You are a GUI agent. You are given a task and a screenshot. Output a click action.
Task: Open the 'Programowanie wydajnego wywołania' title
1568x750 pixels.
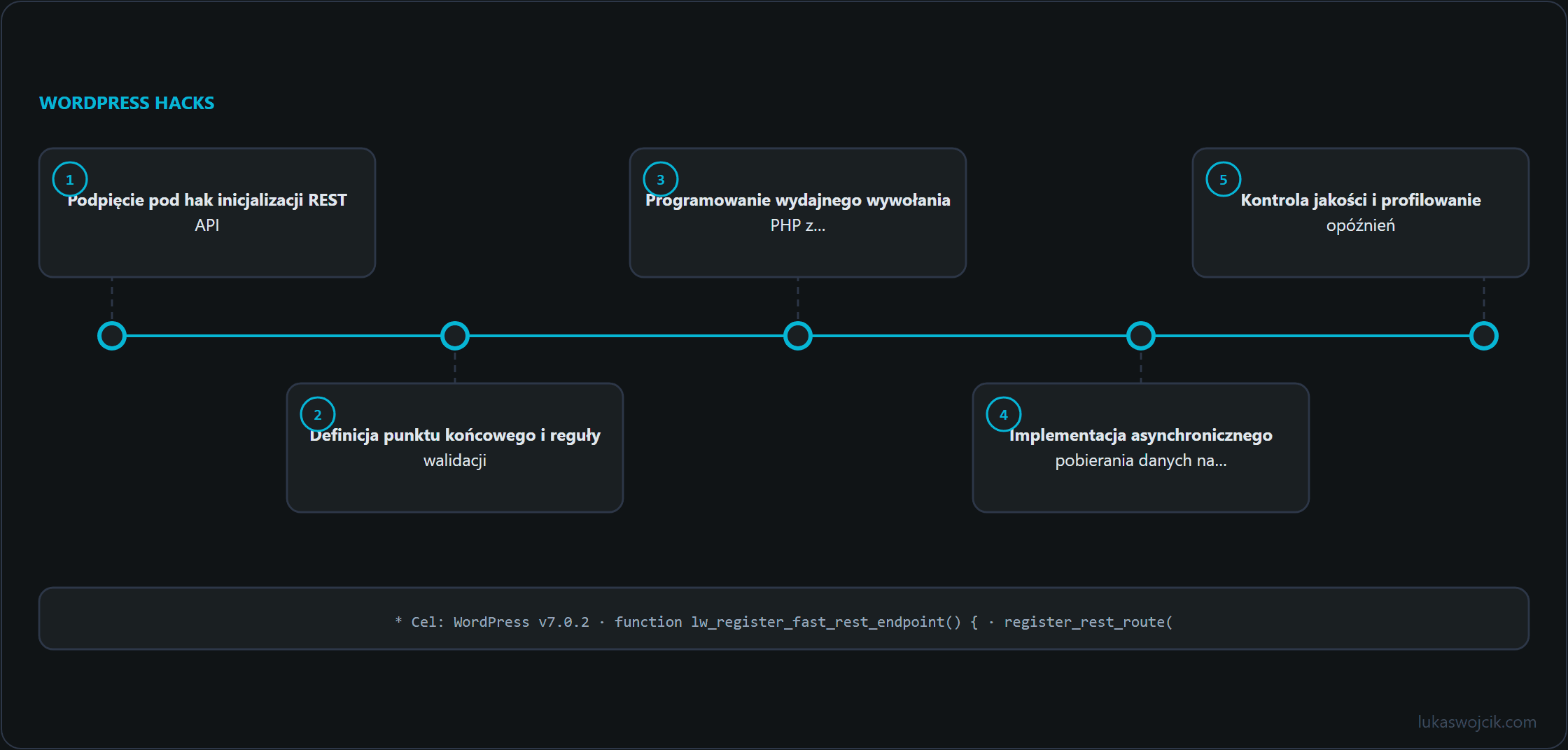798,200
